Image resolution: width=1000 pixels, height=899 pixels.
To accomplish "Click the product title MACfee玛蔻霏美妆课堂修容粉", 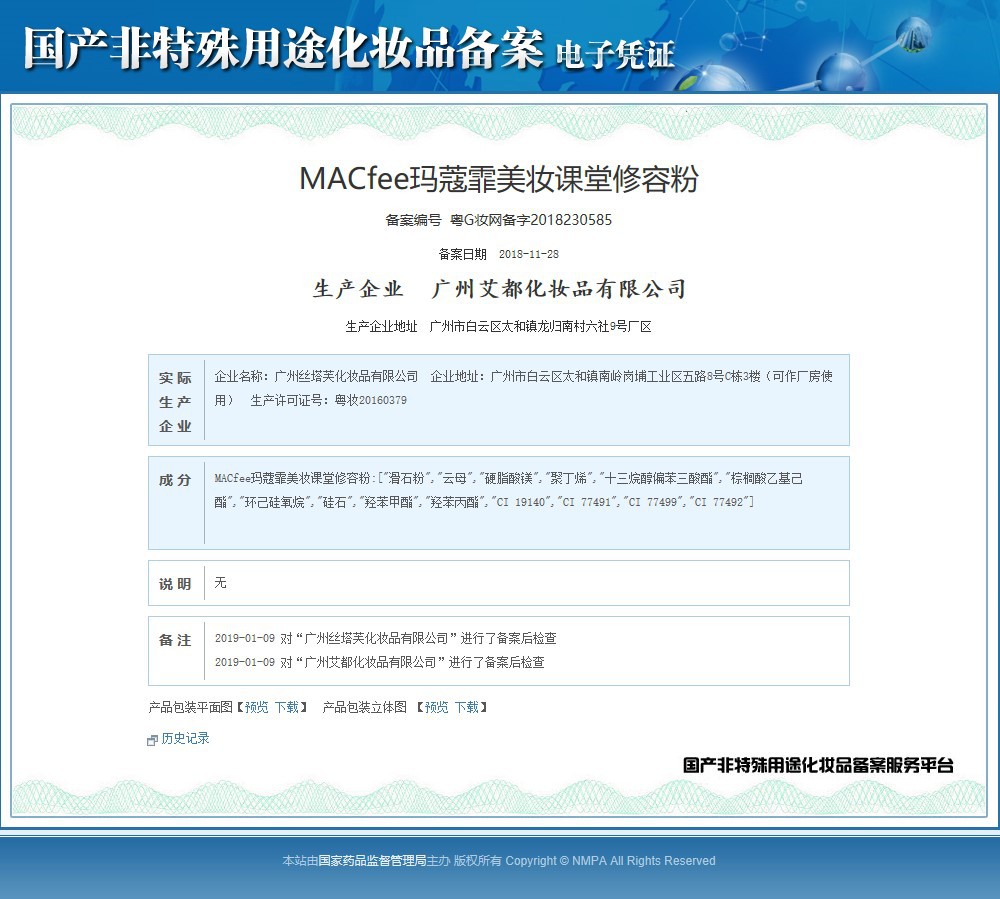I will [499, 179].
